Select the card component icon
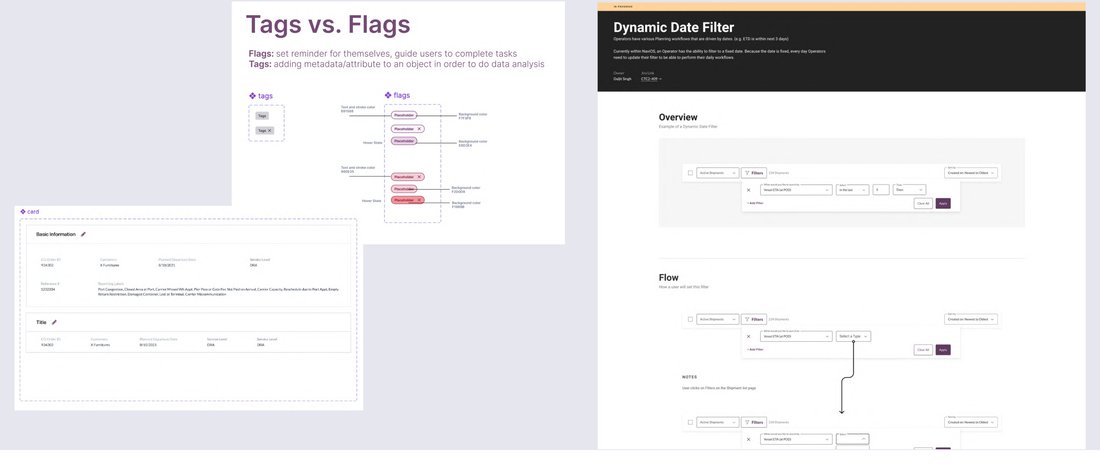The width and height of the screenshot is (1100, 464). (x=22, y=211)
